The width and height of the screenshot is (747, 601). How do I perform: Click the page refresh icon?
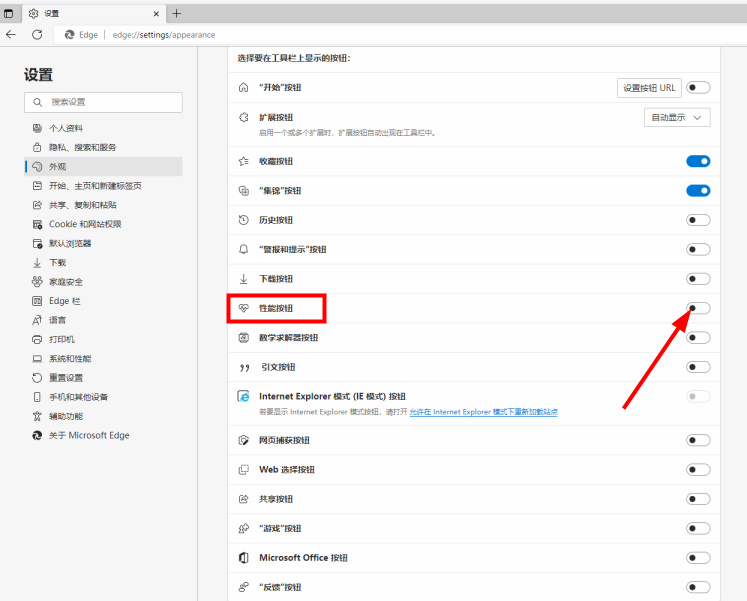tap(37, 34)
